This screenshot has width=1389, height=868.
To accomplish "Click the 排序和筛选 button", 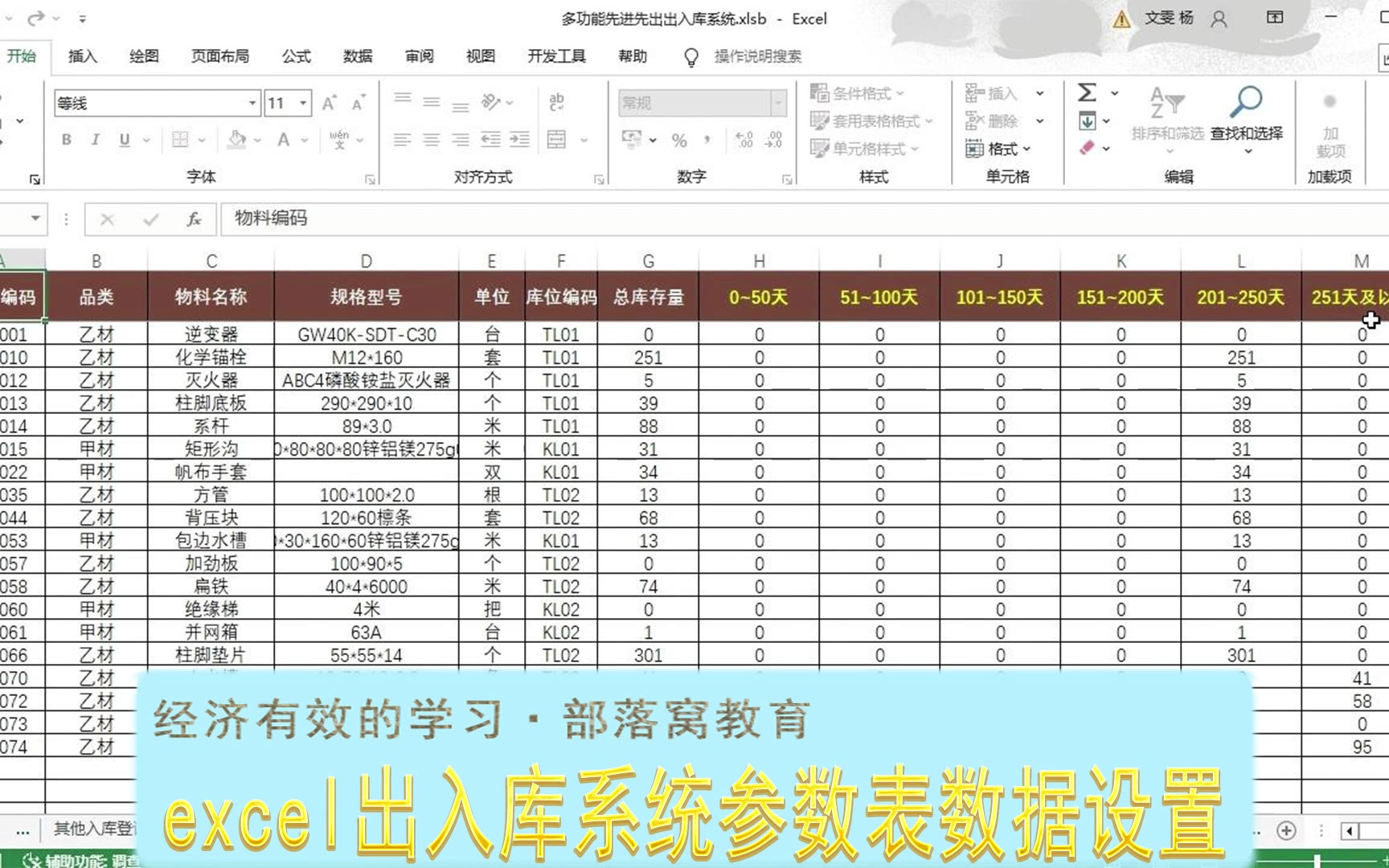I will point(1168,120).
